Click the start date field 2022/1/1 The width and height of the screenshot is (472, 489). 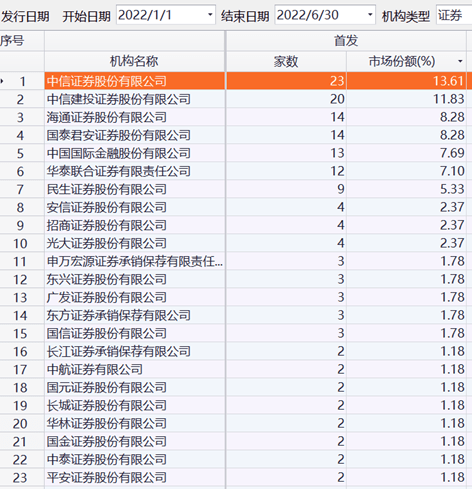coord(166,15)
